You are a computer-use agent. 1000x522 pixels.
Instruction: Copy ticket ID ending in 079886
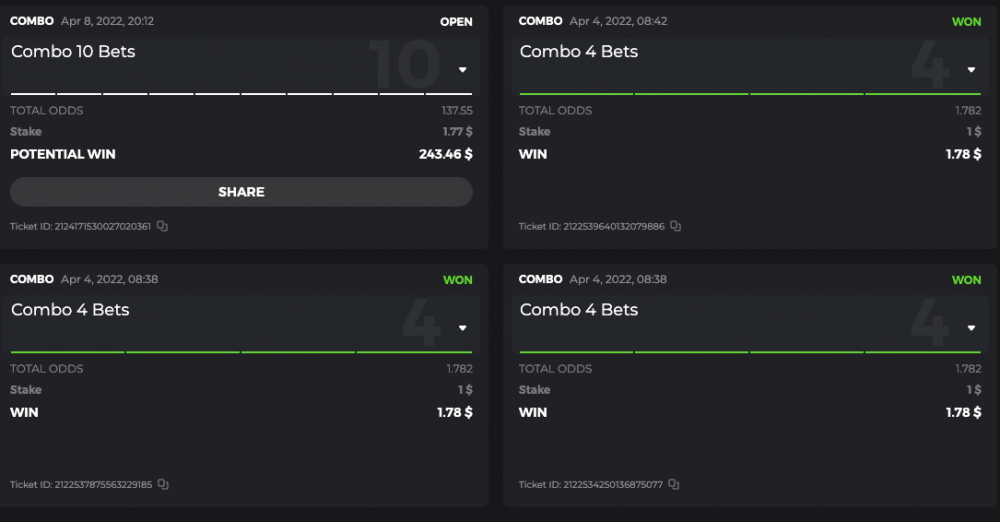675,226
